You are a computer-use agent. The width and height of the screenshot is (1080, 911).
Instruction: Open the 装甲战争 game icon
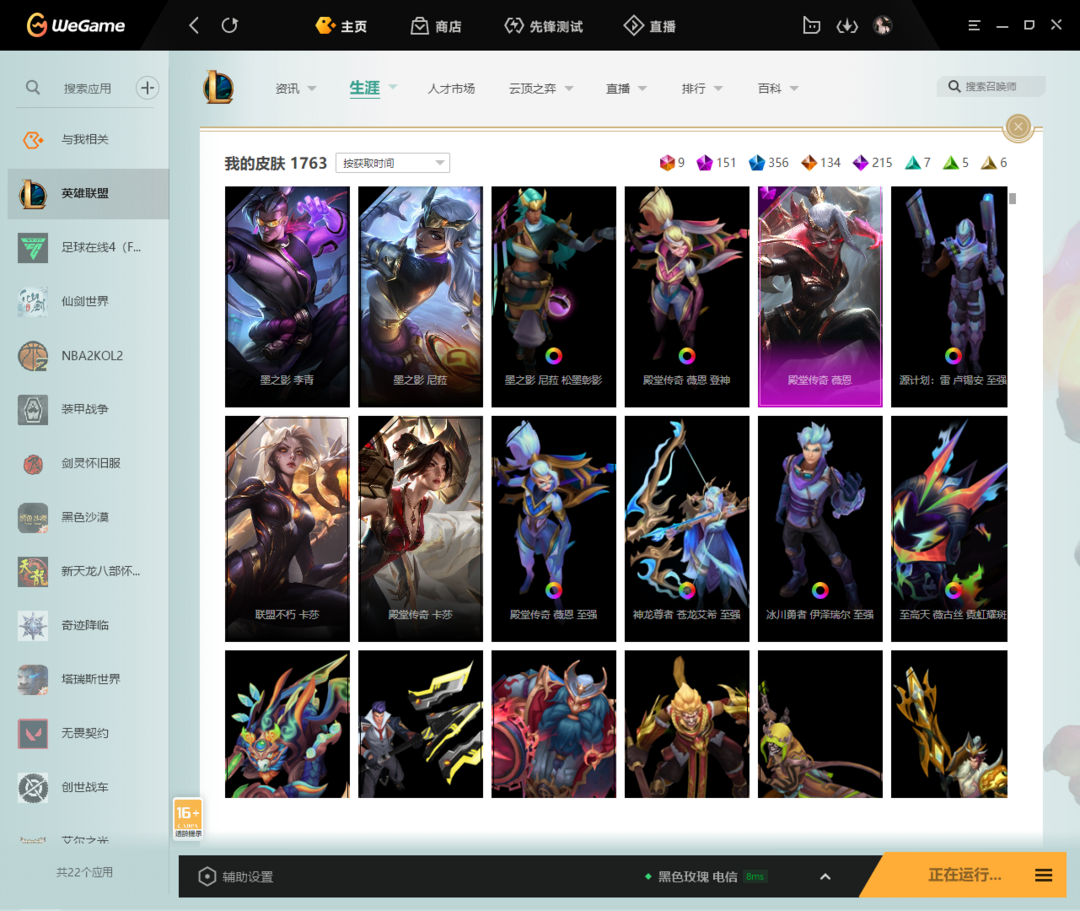click(x=32, y=409)
